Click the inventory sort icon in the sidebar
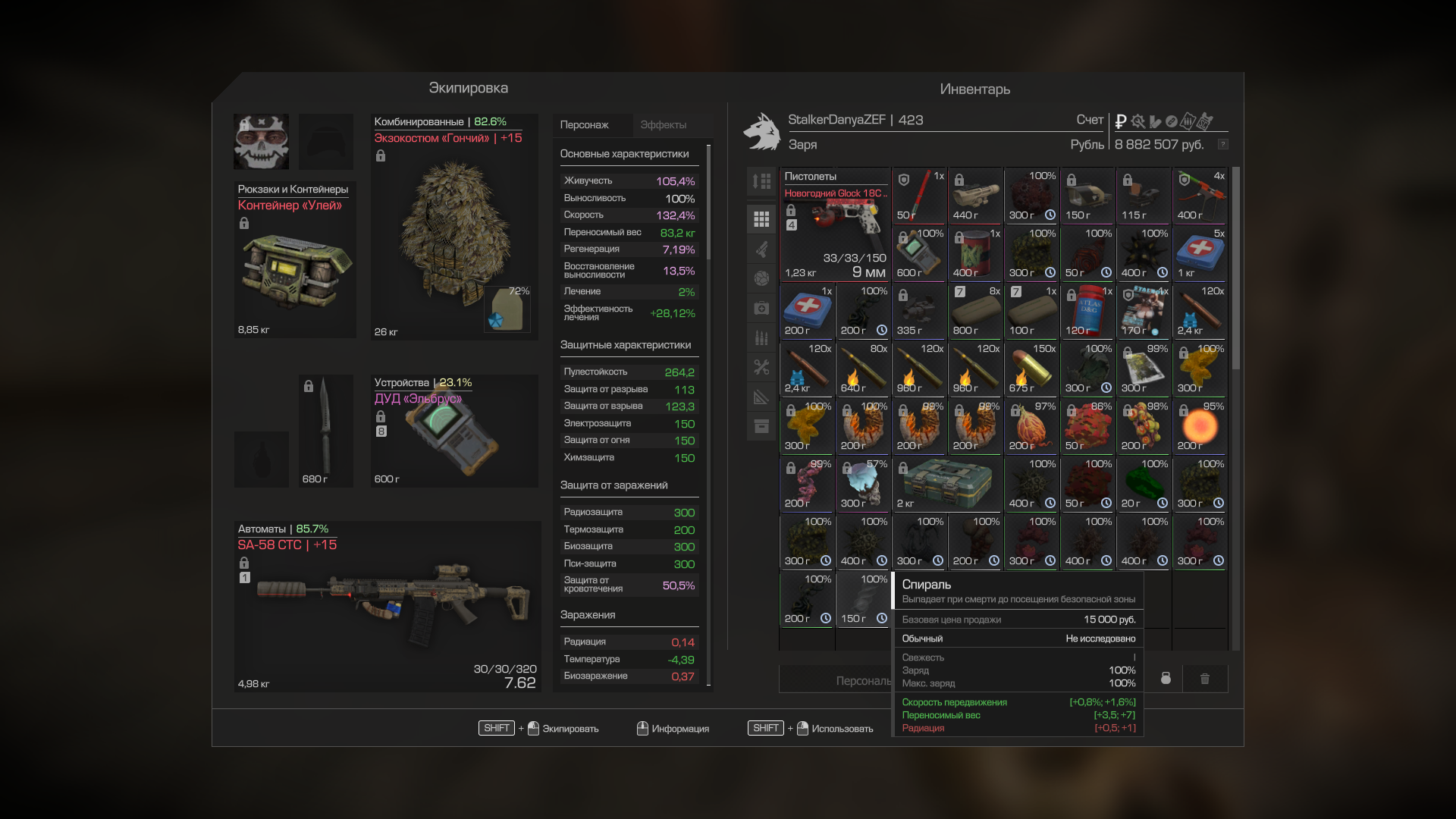Viewport: 1456px width, 819px height. (761, 181)
